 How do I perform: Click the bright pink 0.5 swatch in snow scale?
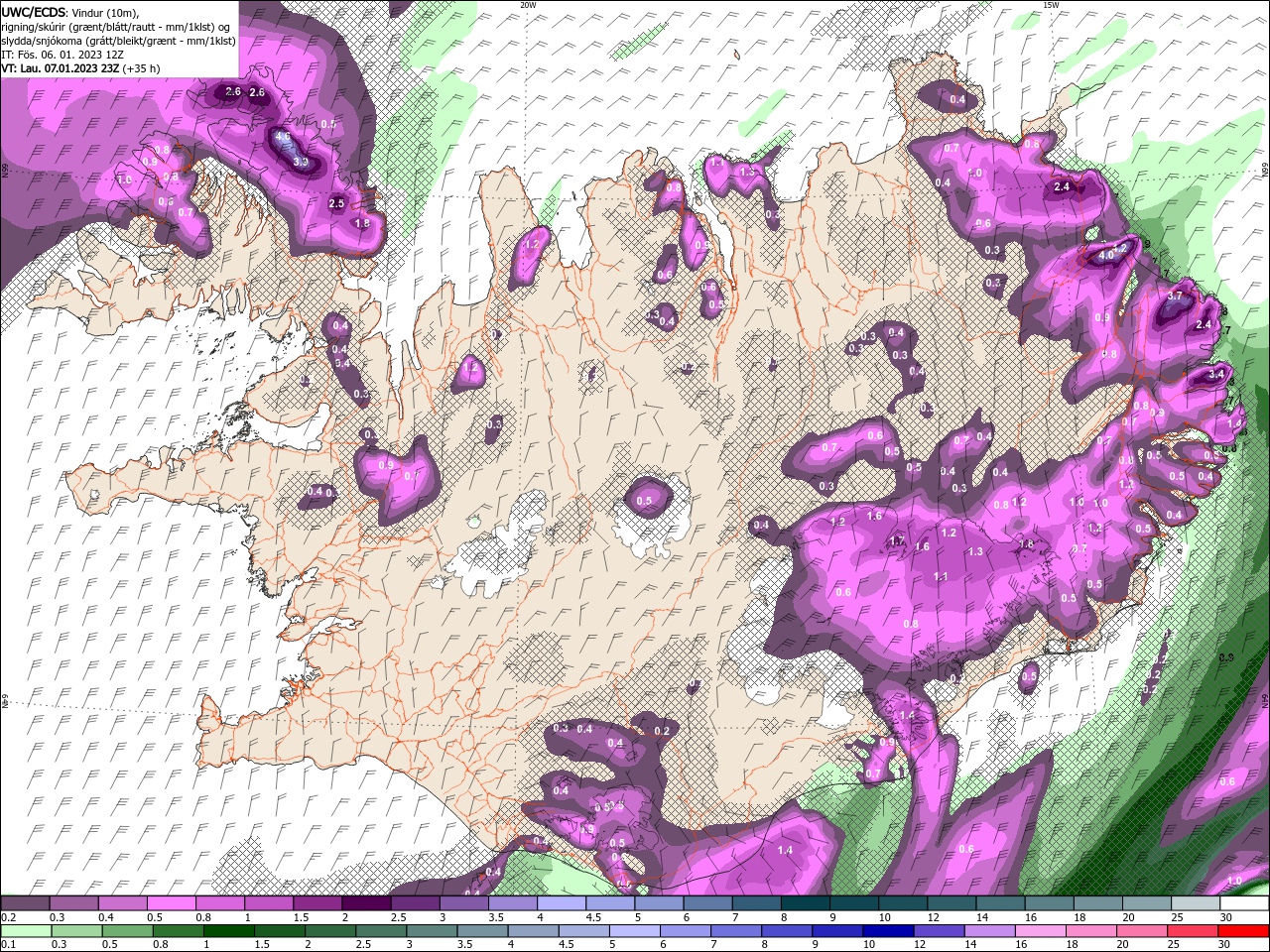(172, 903)
